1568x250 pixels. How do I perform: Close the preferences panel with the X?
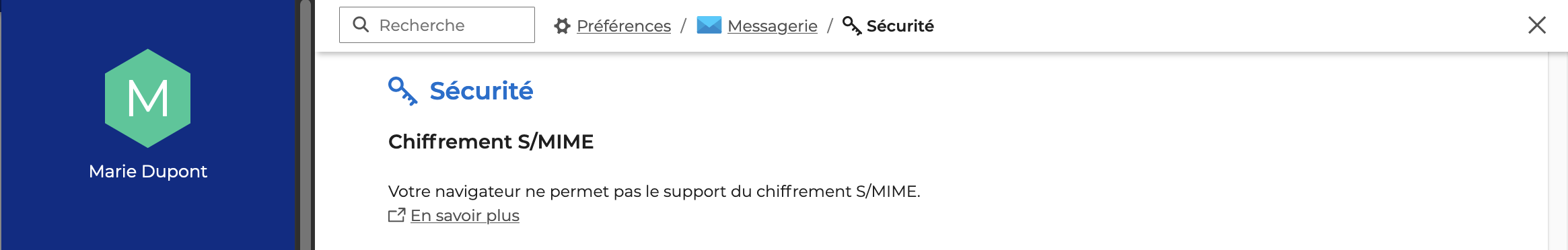1537,26
